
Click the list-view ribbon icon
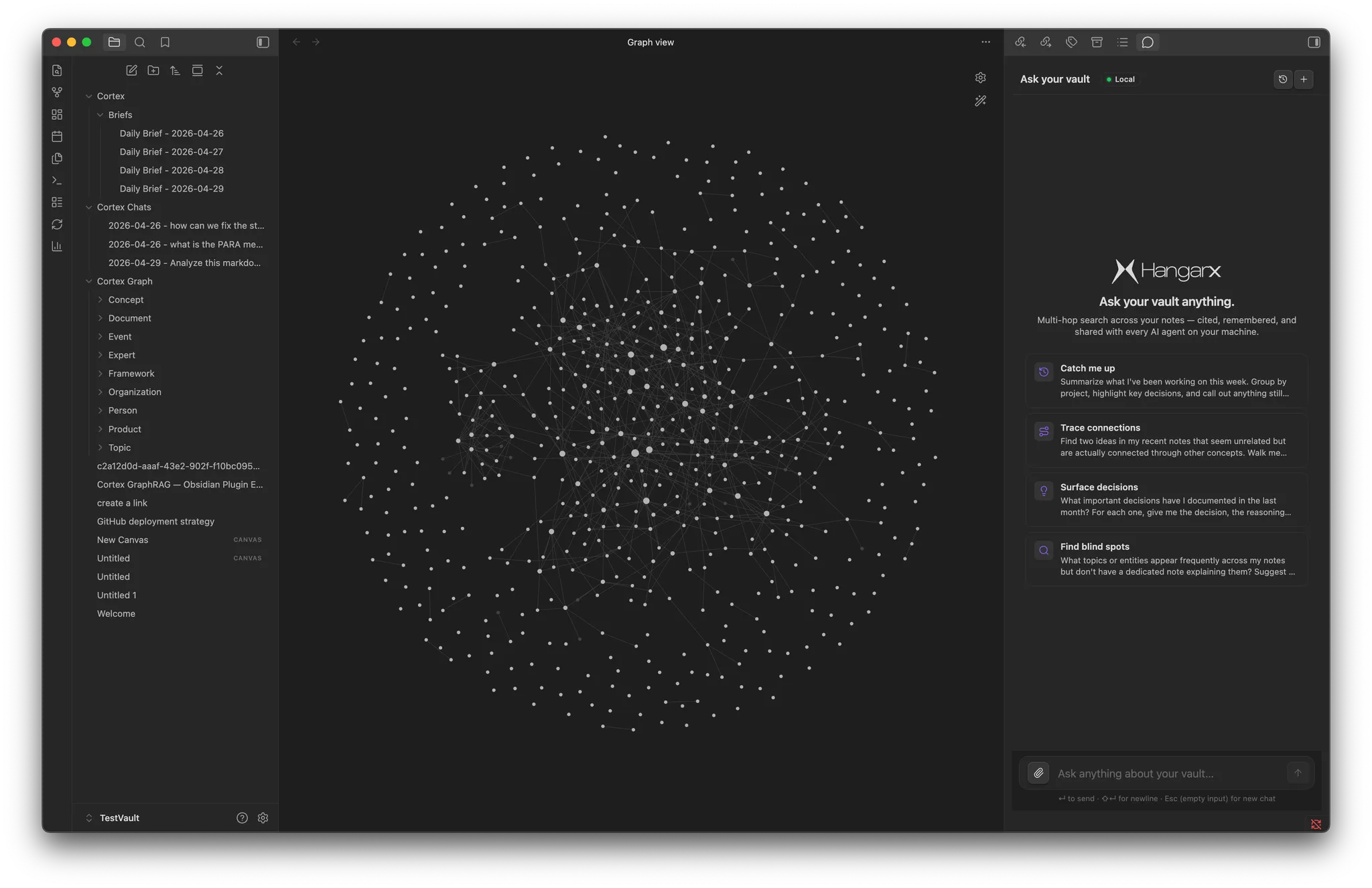[57, 202]
